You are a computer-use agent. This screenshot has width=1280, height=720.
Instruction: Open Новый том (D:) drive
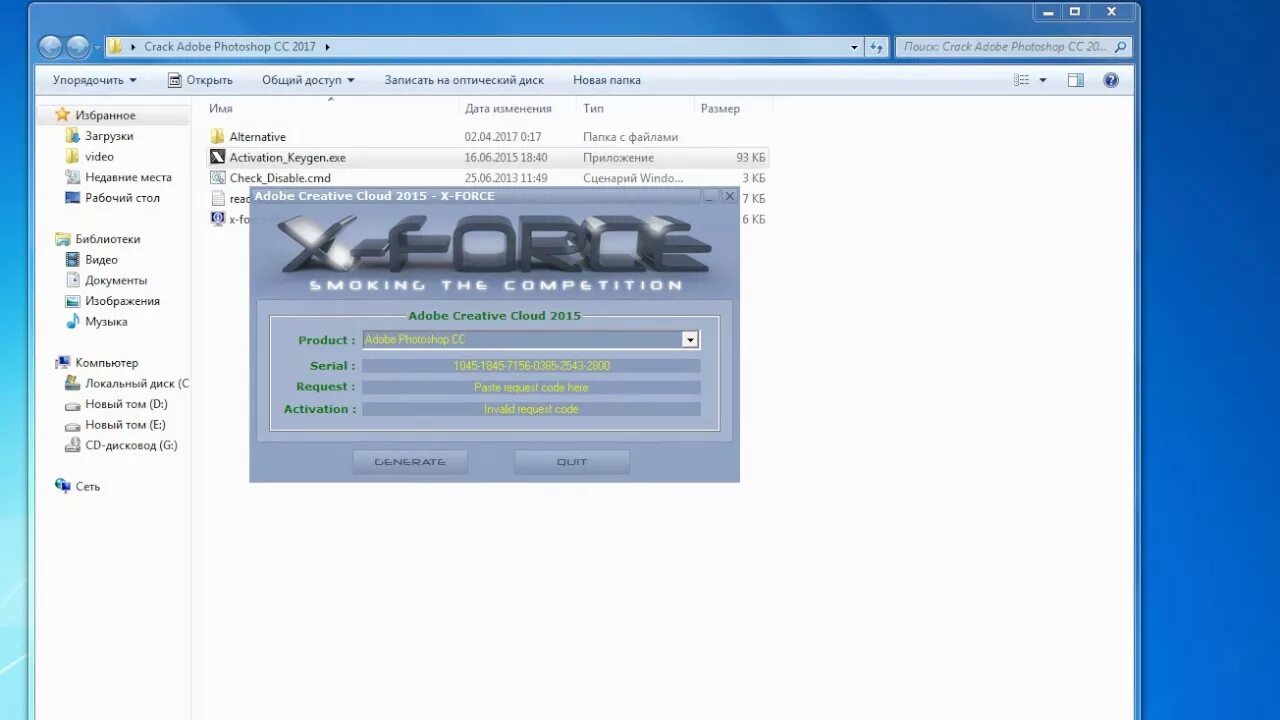(126, 404)
